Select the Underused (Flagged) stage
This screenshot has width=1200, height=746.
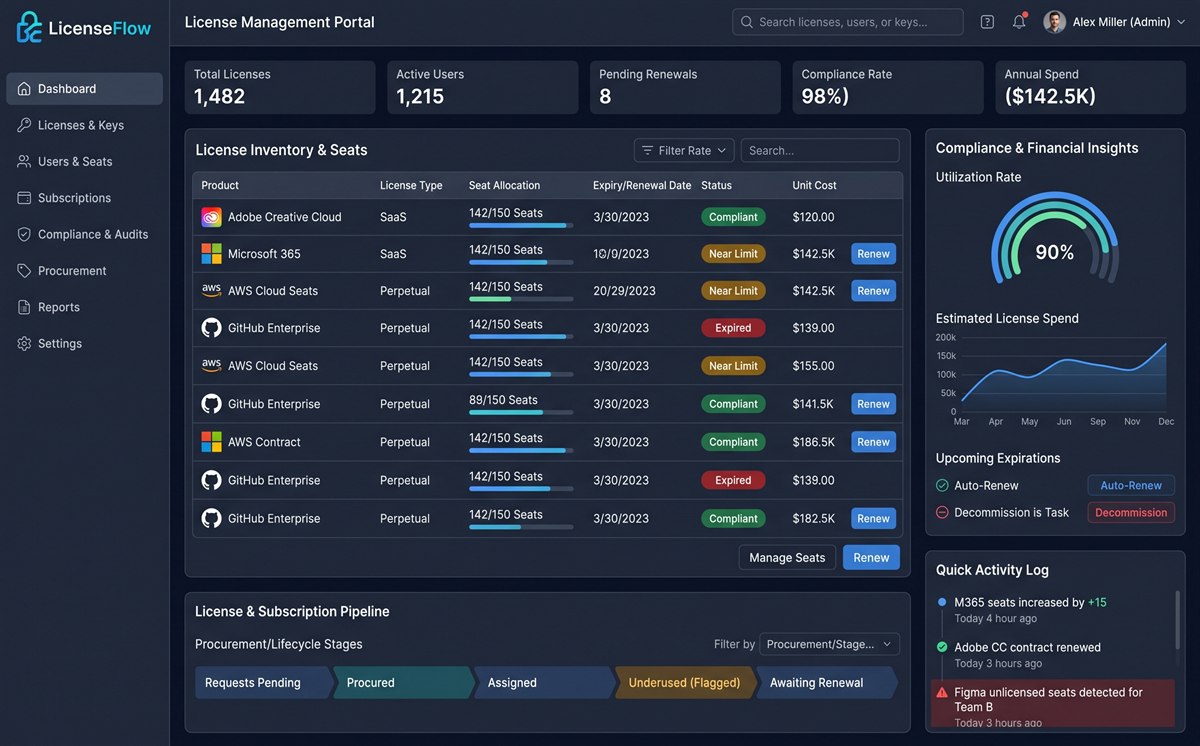(686, 683)
